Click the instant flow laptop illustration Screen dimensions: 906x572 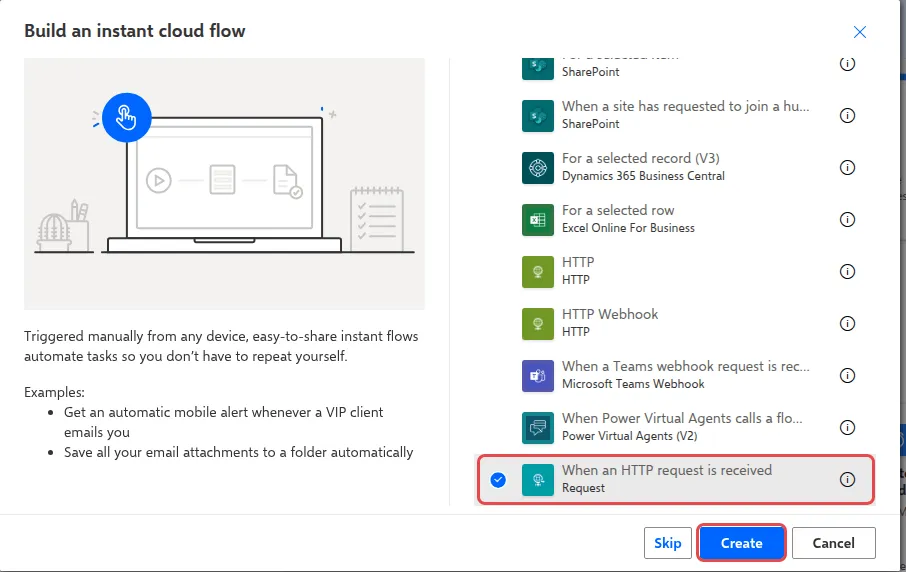click(x=224, y=184)
